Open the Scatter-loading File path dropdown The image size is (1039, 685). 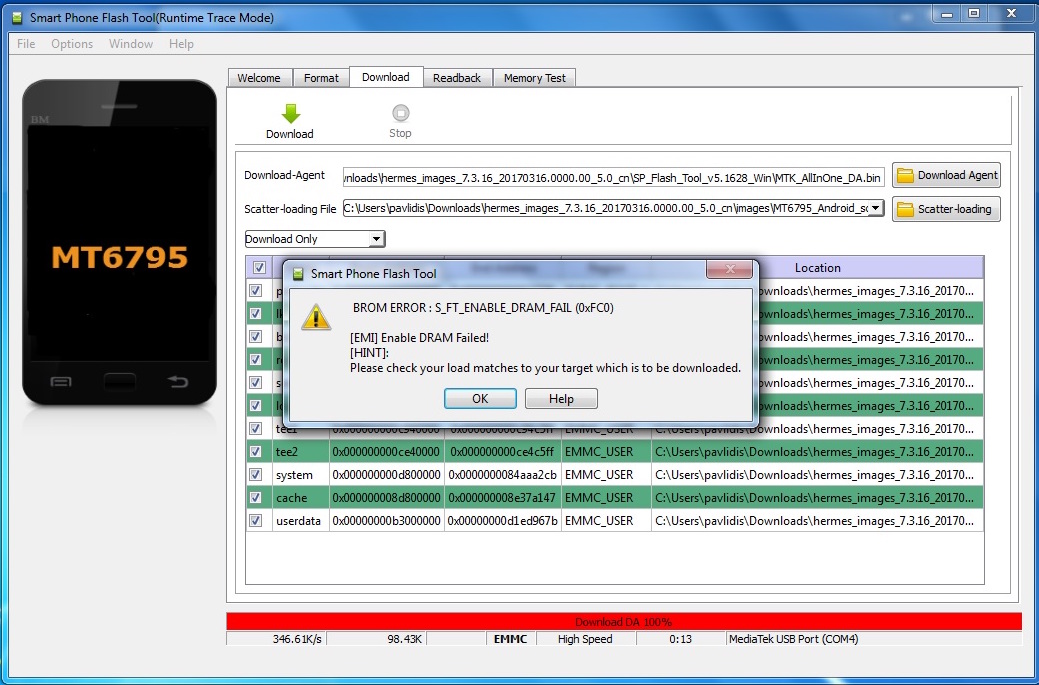pos(876,208)
